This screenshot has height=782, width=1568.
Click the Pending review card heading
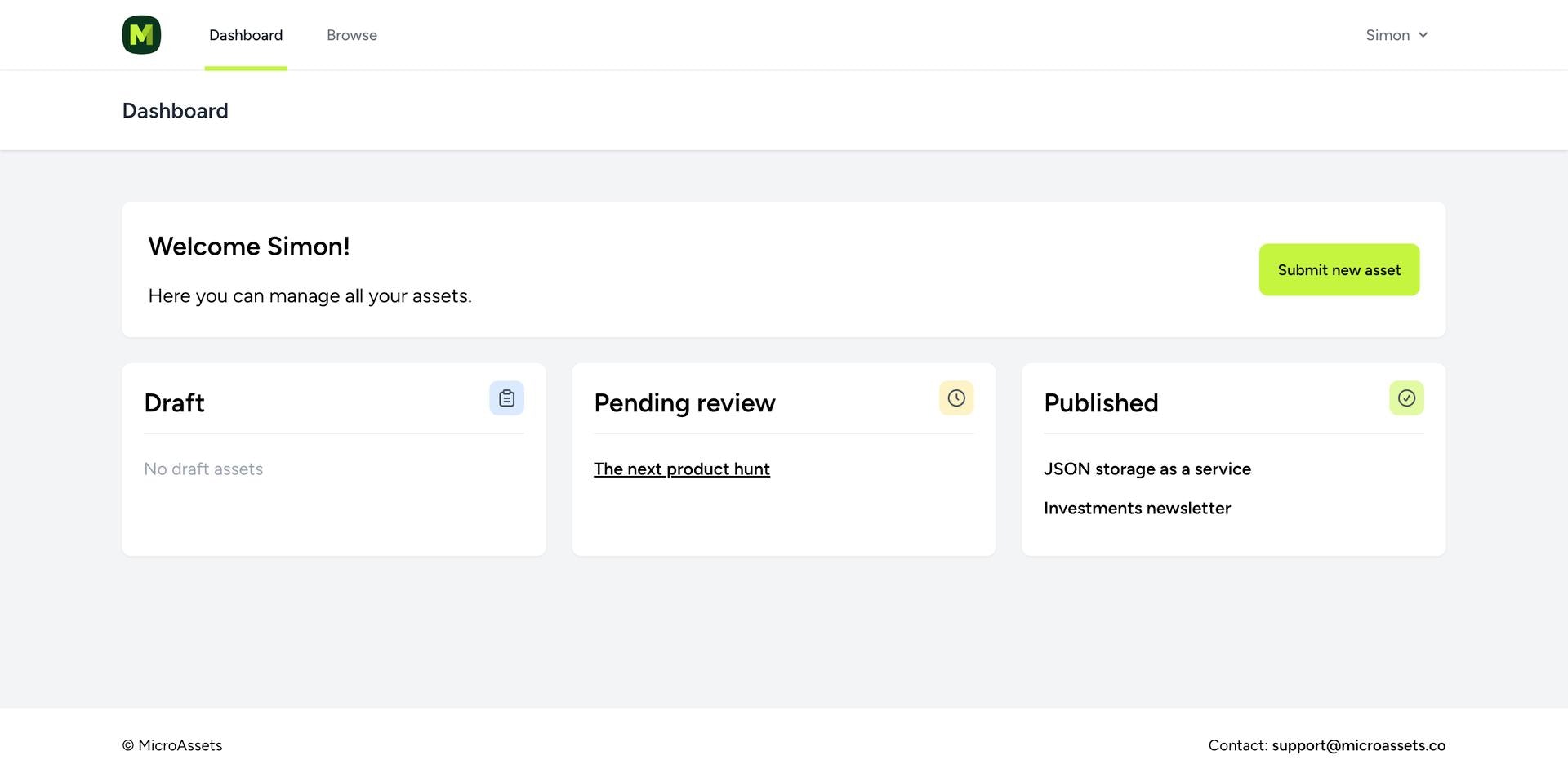click(x=684, y=403)
